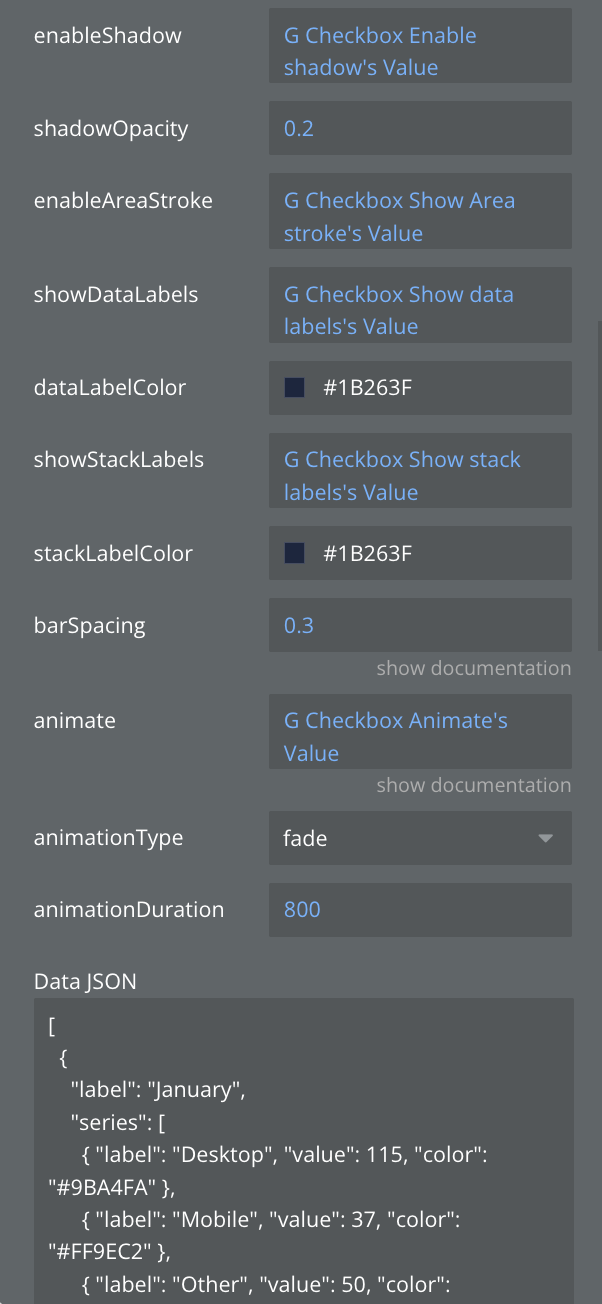
Task: Click the dataLabelColor dark swatch
Action: coord(294,388)
